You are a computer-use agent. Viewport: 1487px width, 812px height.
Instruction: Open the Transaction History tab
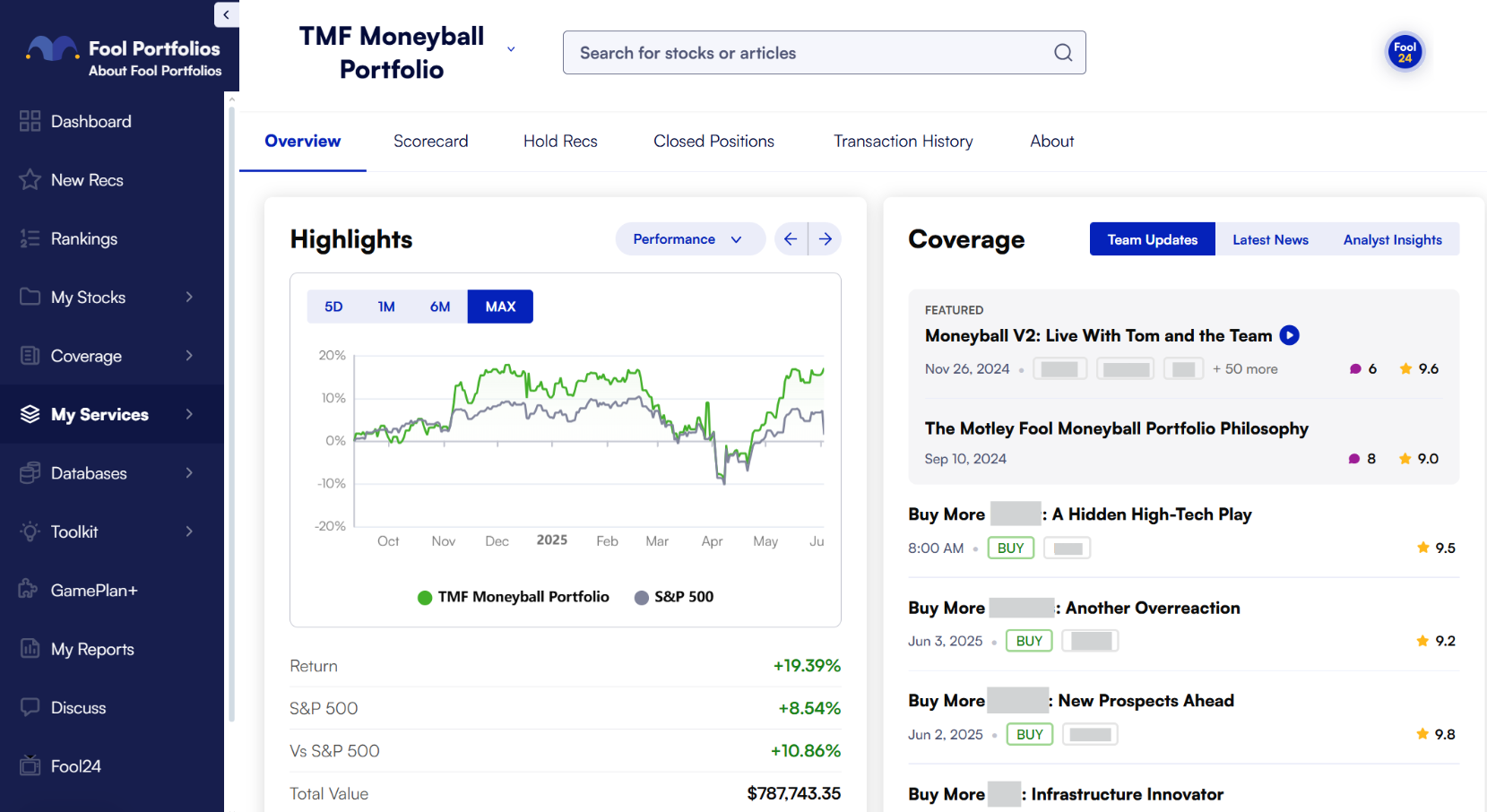pos(903,141)
